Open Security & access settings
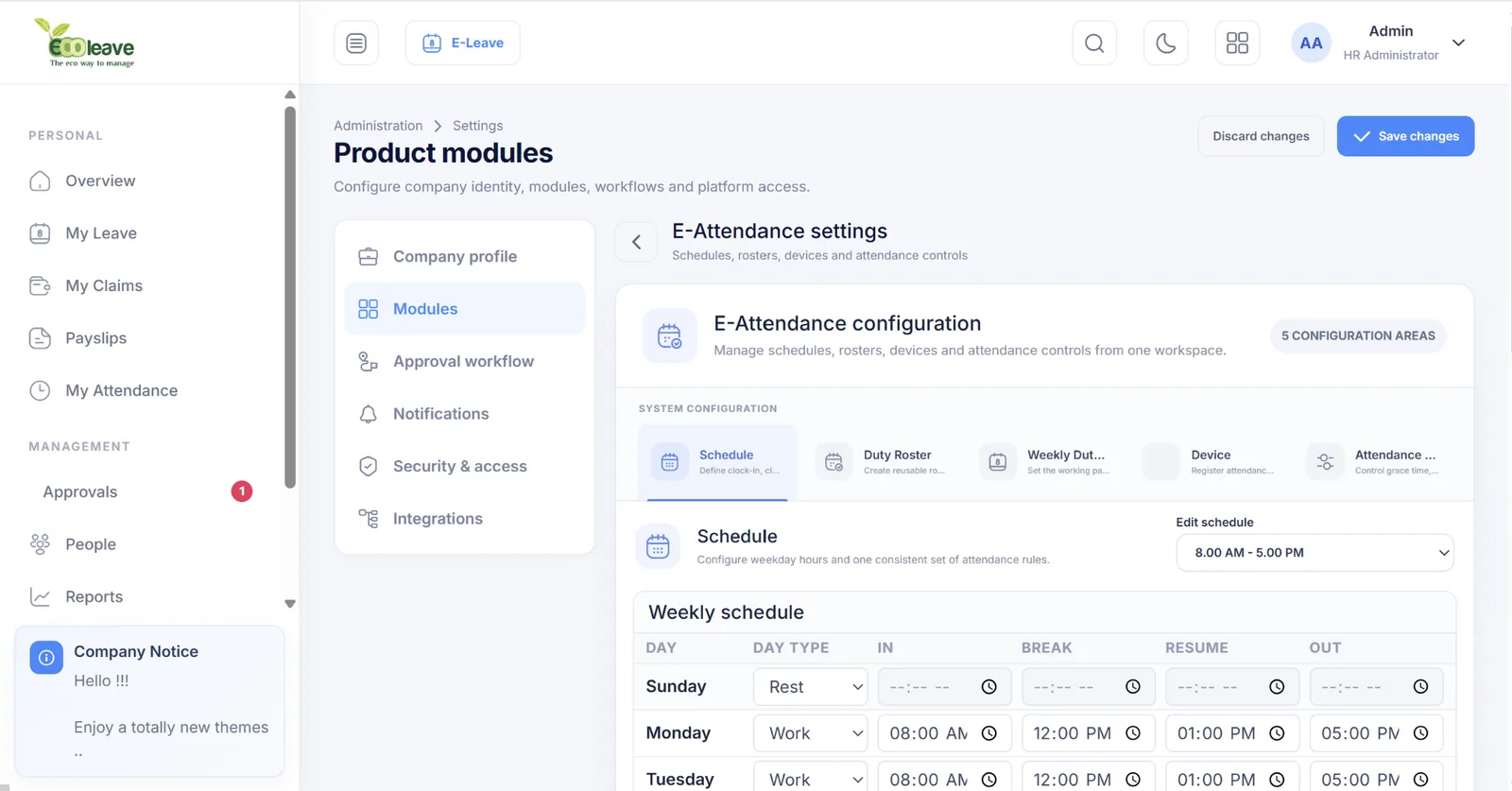 (465, 466)
